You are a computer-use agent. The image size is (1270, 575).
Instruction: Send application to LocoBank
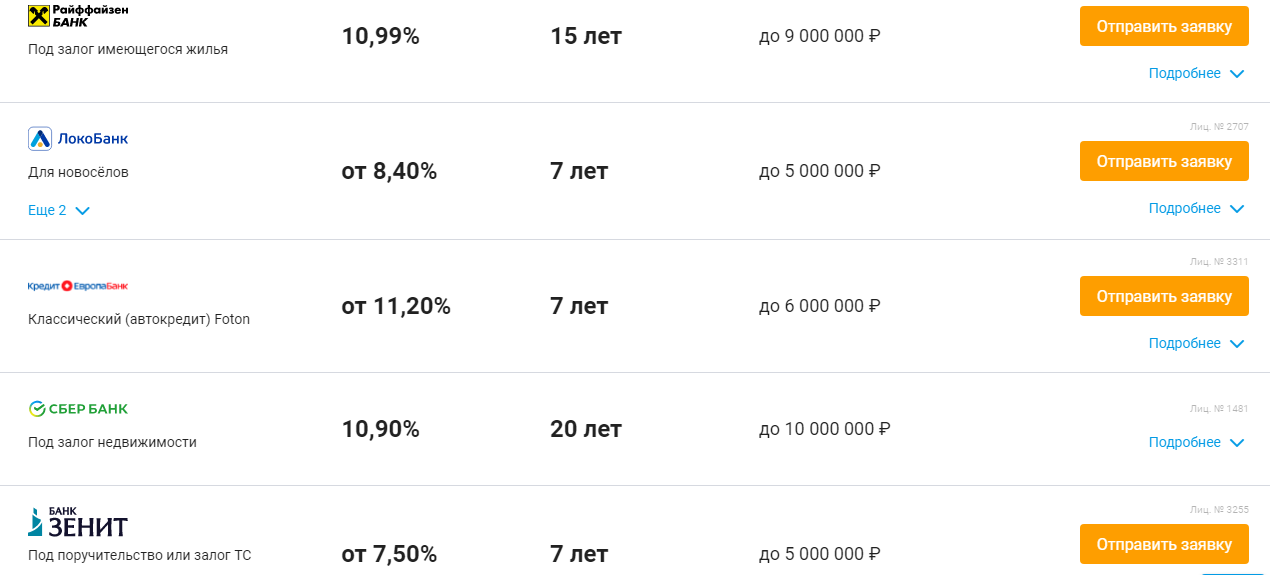pyautogui.click(x=1164, y=161)
